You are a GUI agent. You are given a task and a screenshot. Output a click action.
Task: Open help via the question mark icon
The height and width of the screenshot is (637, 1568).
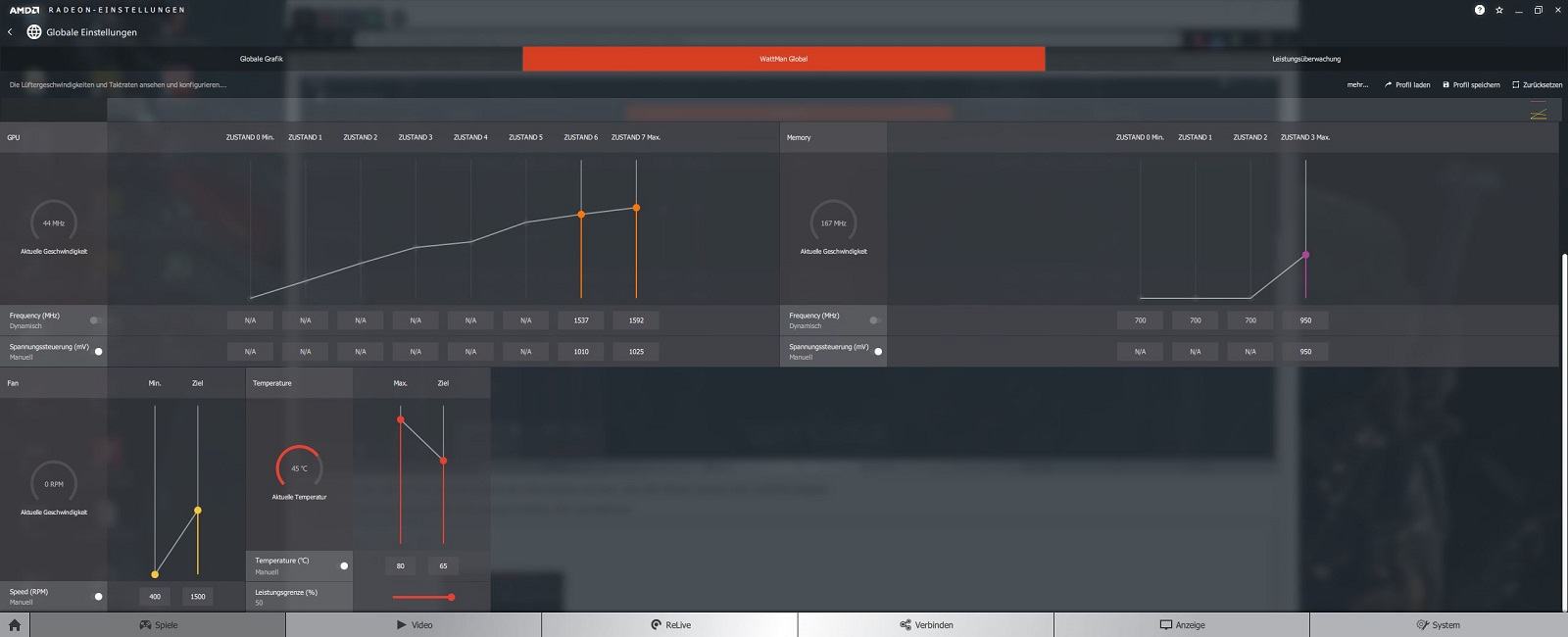tap(1480, 10)
